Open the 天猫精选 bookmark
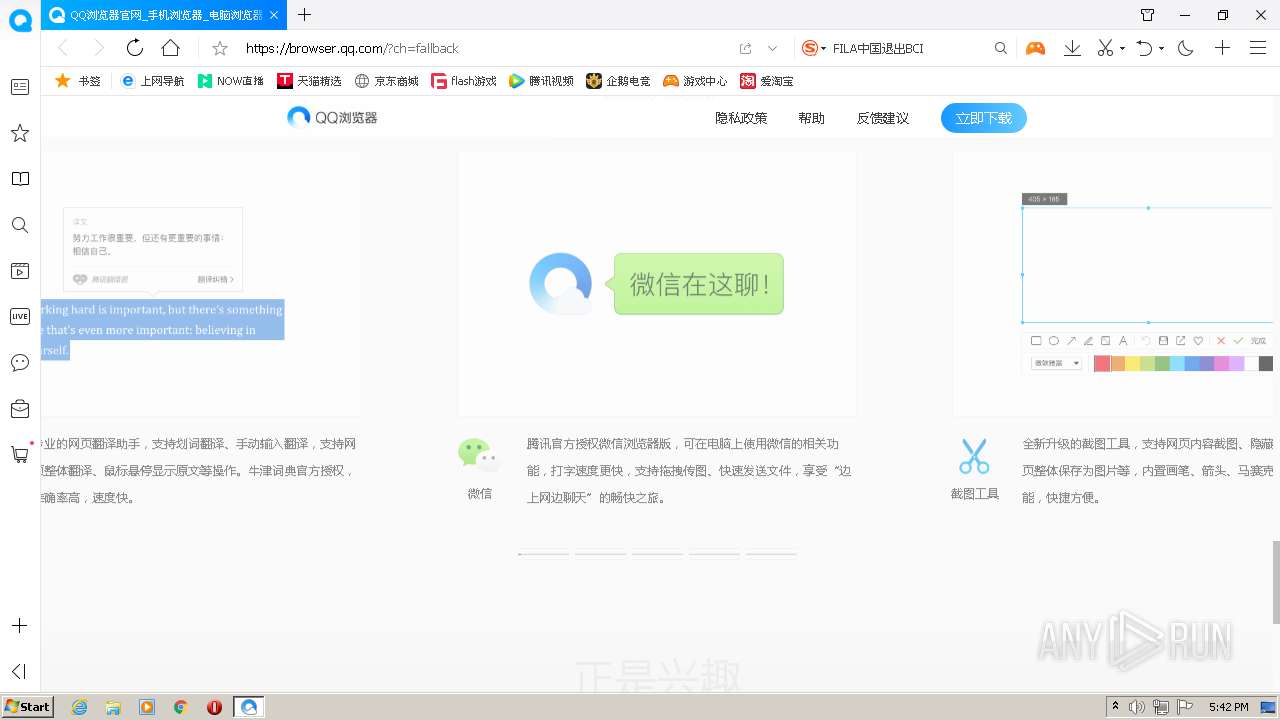The image size is (1280, 720). point(310,81)
